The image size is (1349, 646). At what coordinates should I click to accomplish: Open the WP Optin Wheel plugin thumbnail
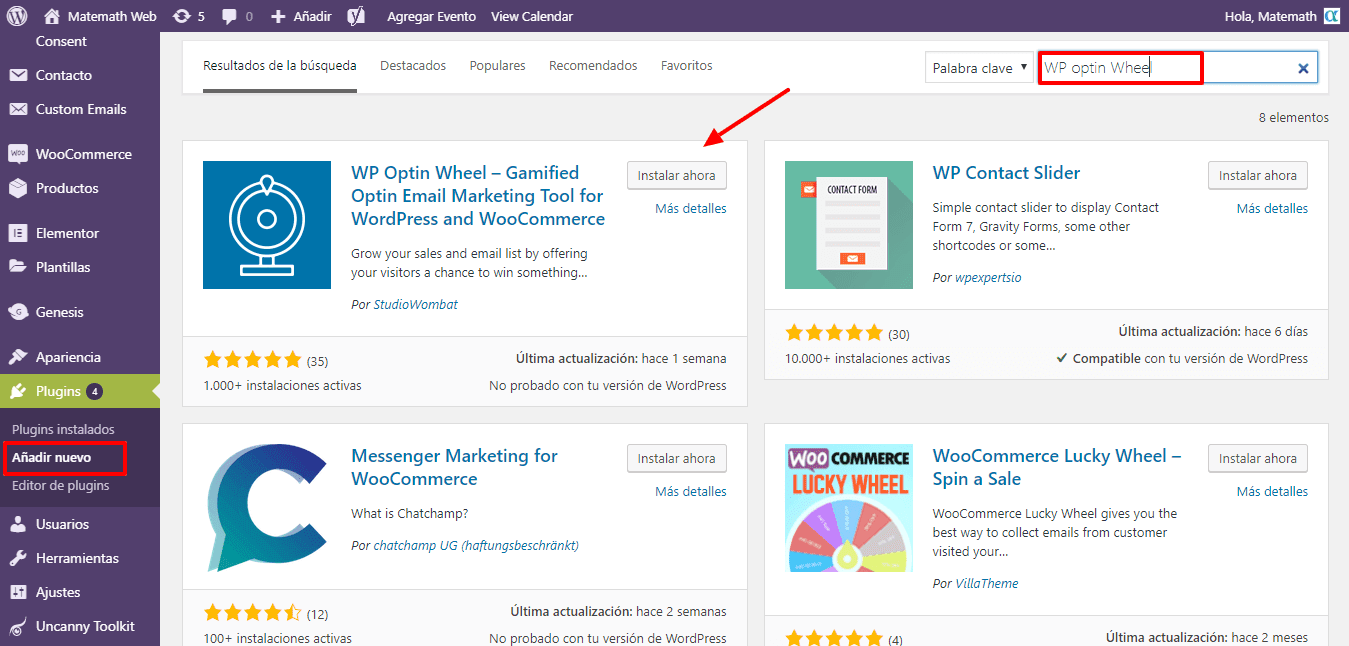(x=267, y=225)
